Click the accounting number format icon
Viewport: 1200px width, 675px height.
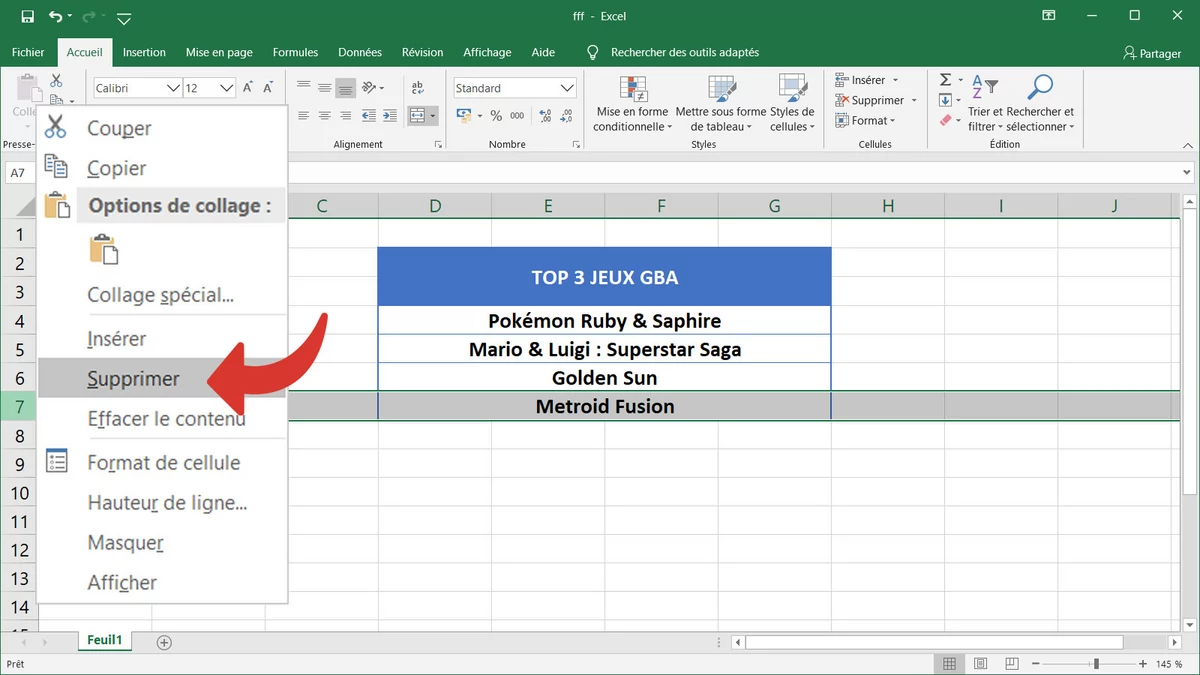pyautogui.click(x=465, y=116)
